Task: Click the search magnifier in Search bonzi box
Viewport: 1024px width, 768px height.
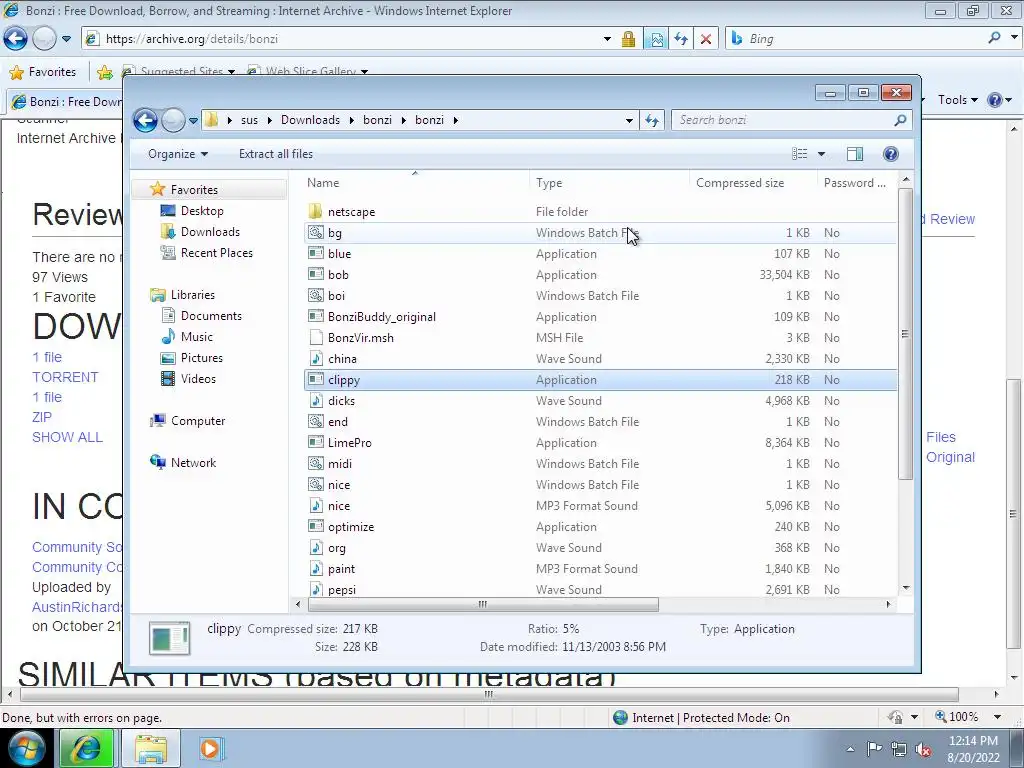Action: coord(900,120)
